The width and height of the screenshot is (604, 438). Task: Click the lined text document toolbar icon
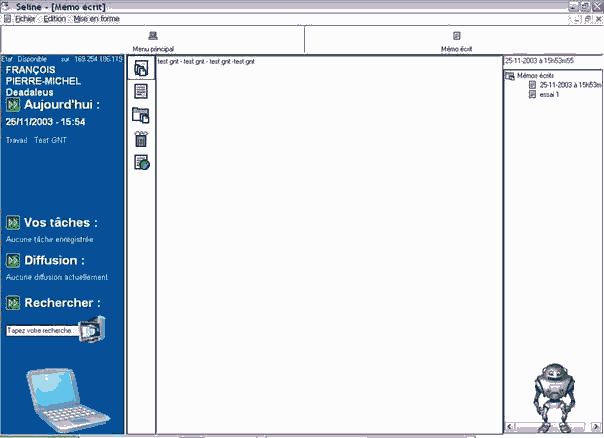click(x=141, y=91)
